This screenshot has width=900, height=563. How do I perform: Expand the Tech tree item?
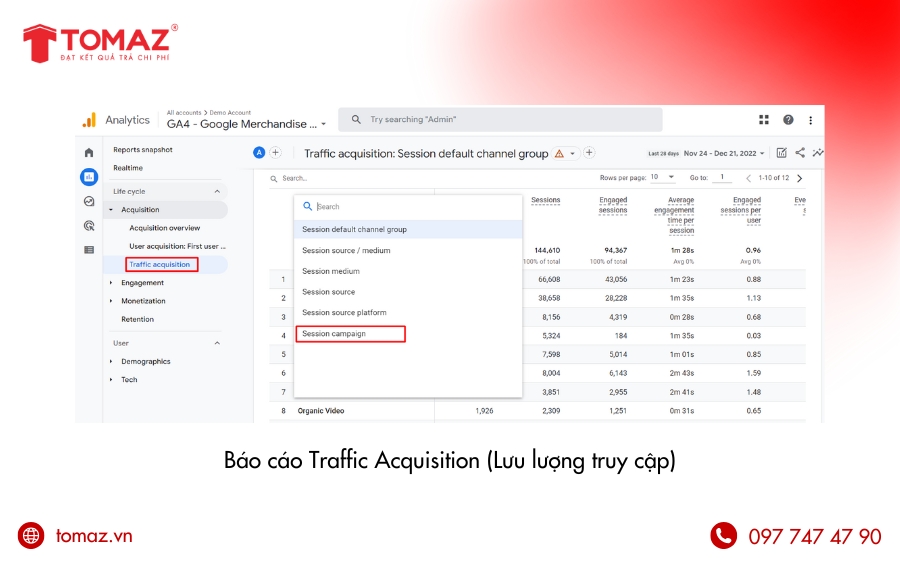click(111, 380)
